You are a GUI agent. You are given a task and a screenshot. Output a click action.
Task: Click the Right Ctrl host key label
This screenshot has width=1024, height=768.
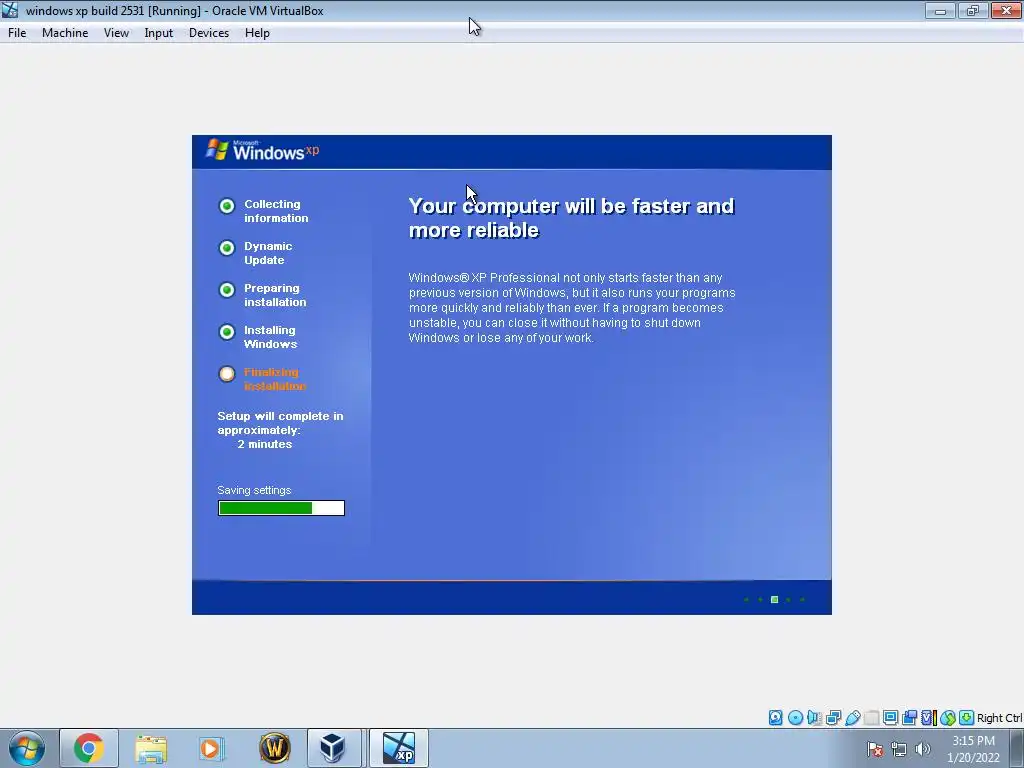point(999,718)
